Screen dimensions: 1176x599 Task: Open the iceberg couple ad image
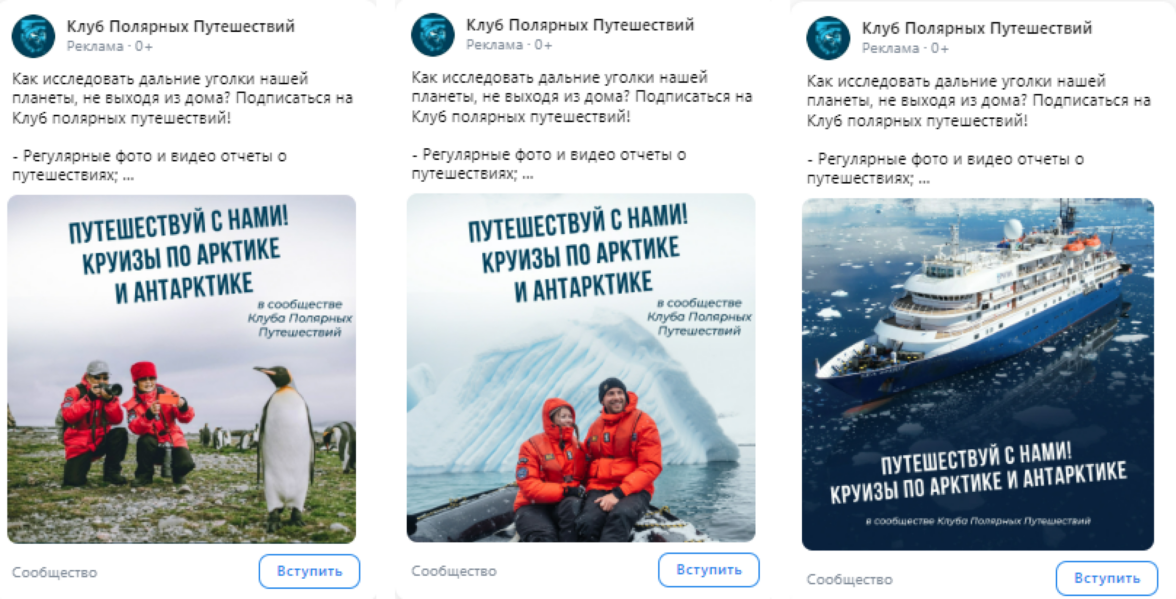pos(581,367)
